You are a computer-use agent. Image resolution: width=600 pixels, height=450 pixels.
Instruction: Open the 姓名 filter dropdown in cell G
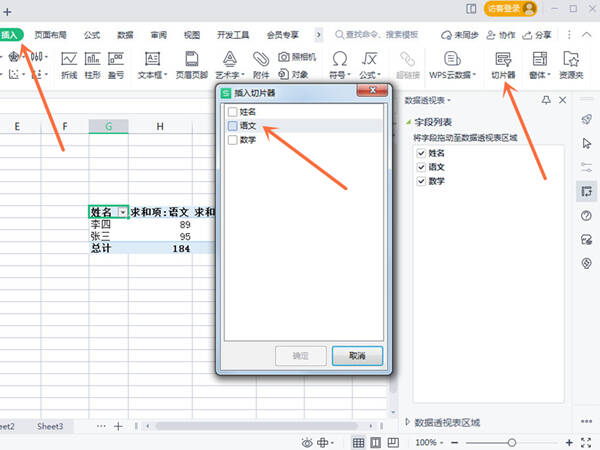pos(123,212)
